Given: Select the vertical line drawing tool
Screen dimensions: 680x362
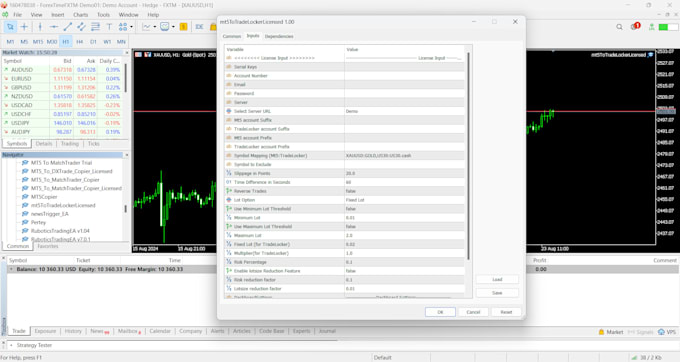Looking at the screenshot, I should [x=40, y=27].
